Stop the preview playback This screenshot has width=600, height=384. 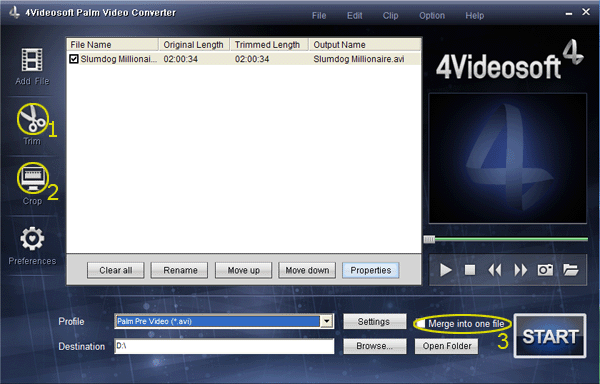click(x=470, y=270)
